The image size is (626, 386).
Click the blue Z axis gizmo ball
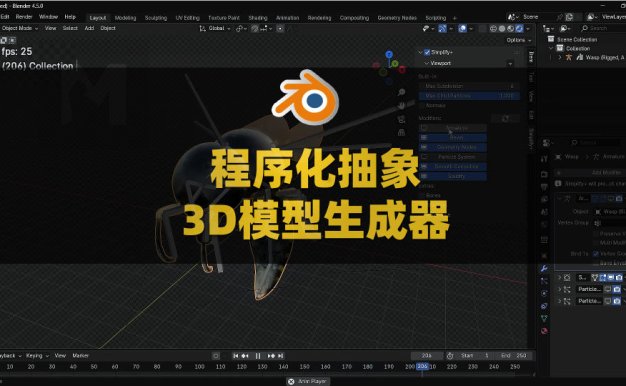pos(389,54)
